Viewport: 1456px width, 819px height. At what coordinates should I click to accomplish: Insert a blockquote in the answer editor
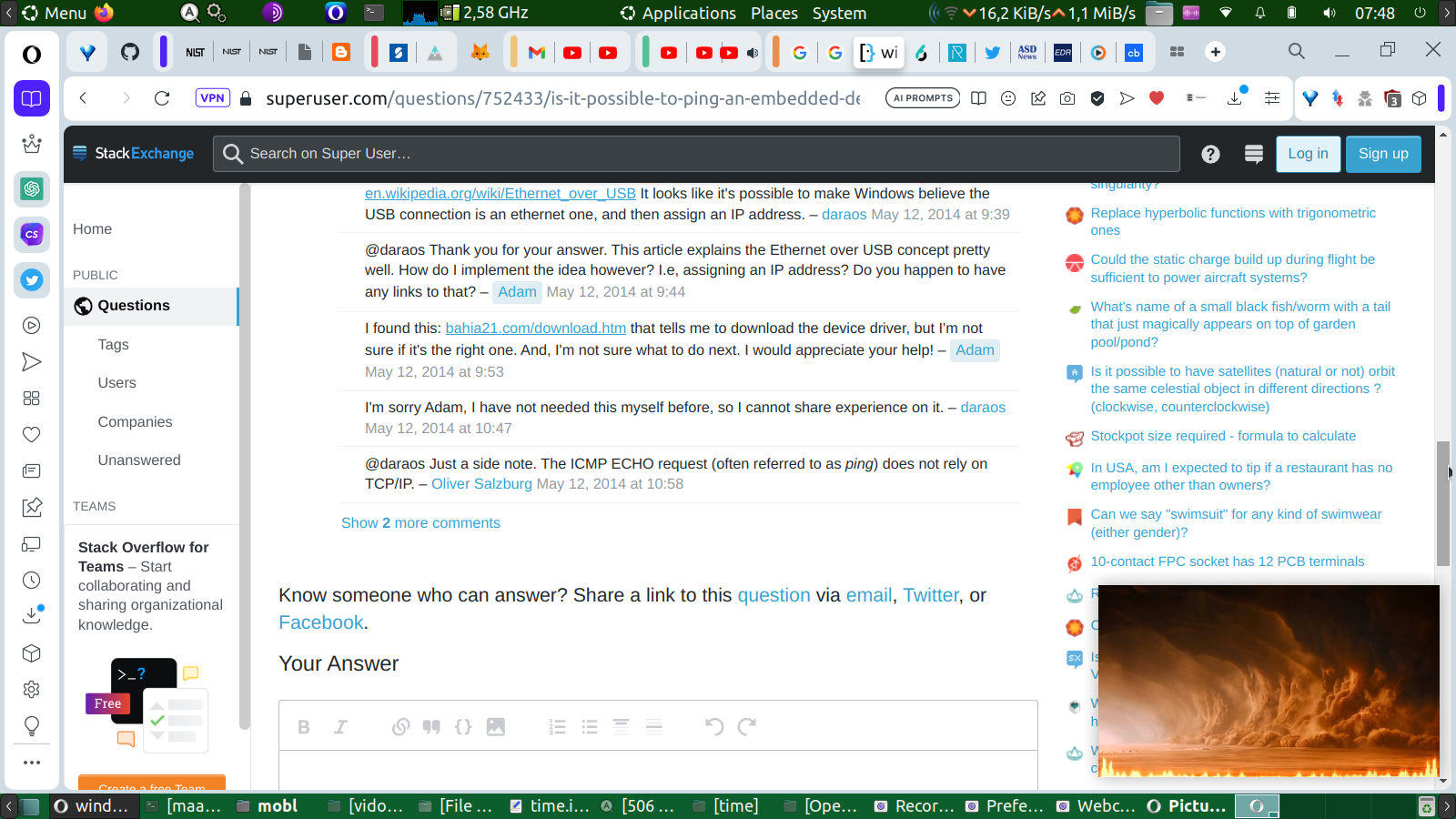click(x=431, y=726)
